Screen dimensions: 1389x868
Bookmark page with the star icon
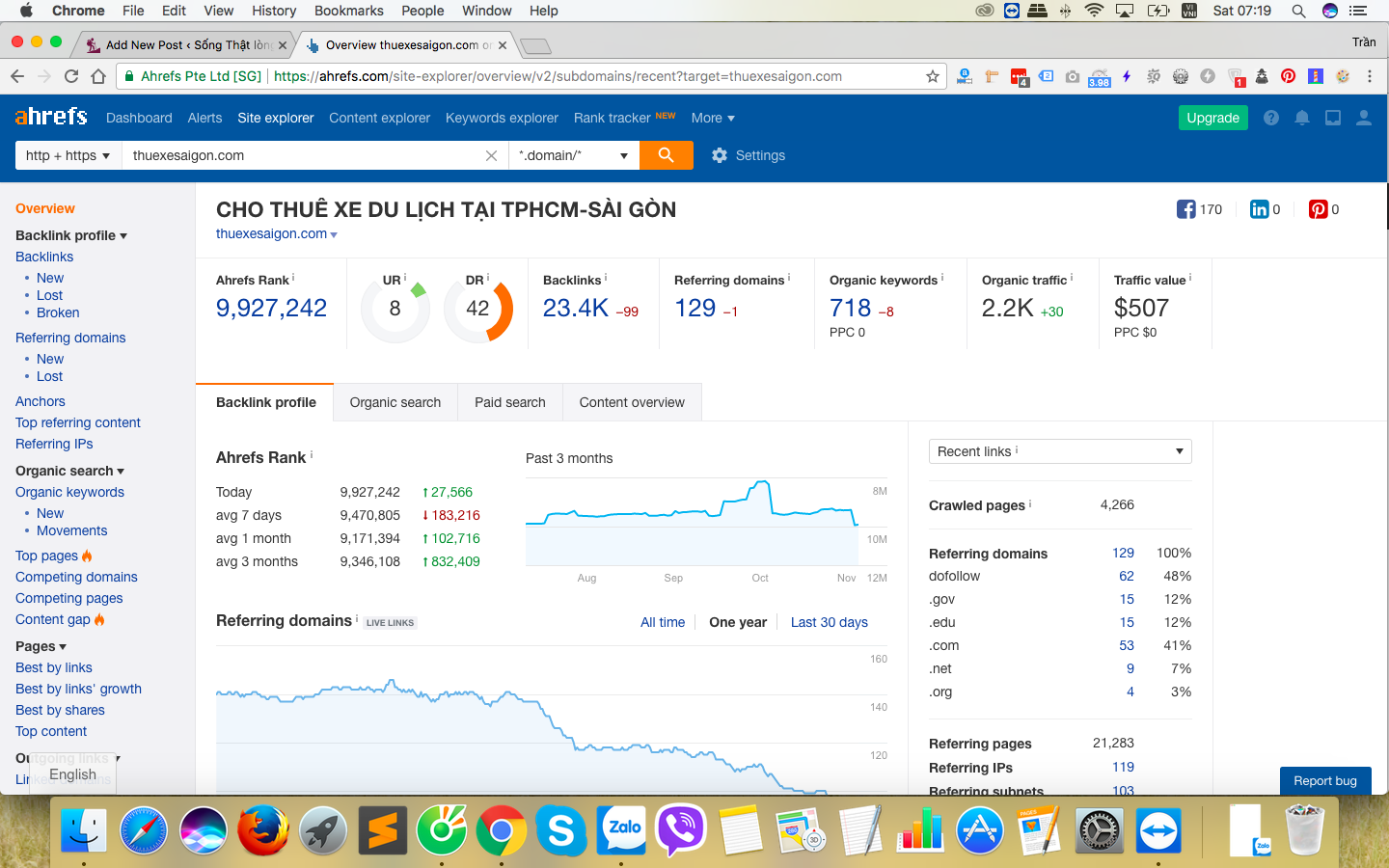pyautogui.click(x=933, y=76)
